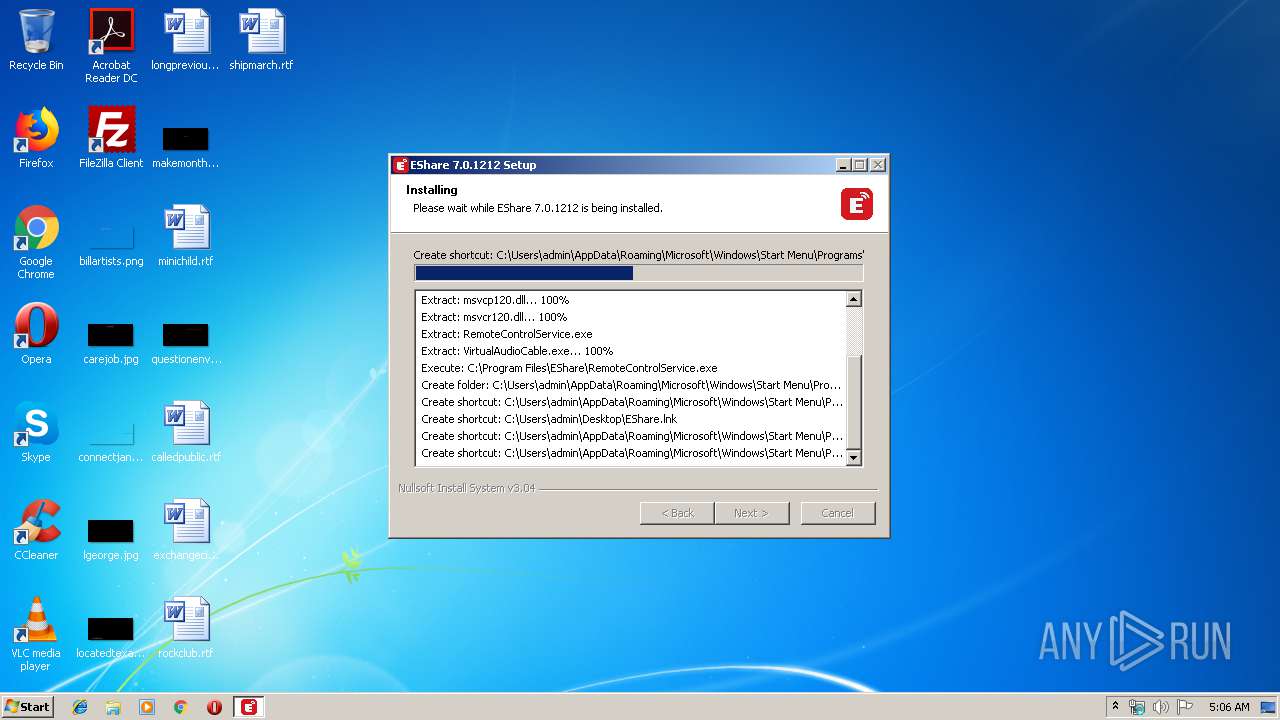Open the Start menu
Screen dimensions: 1280x720
pos(27,707)
